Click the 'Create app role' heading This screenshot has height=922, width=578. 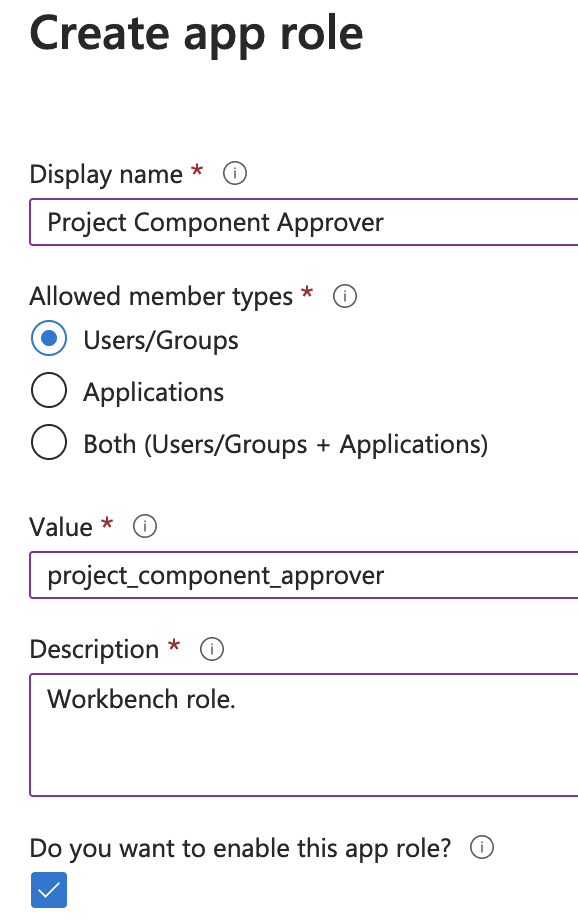tap(196, 34)
